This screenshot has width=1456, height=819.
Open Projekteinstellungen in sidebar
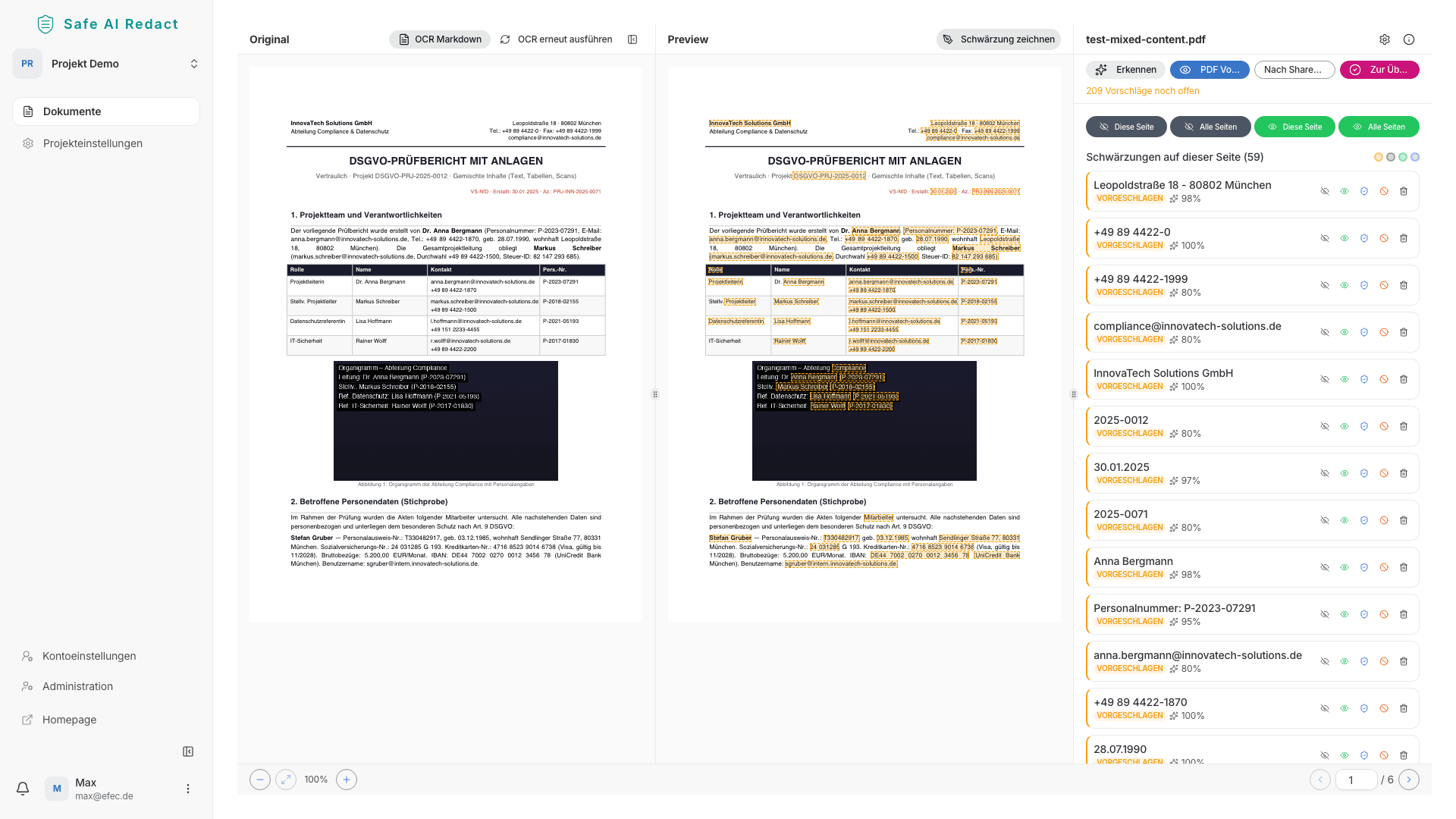click(93, 143)
